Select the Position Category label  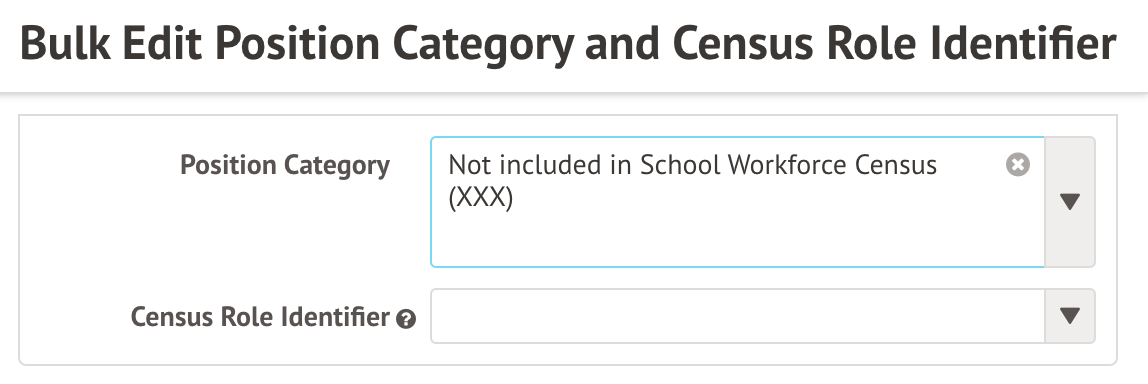tap(285, 166)
